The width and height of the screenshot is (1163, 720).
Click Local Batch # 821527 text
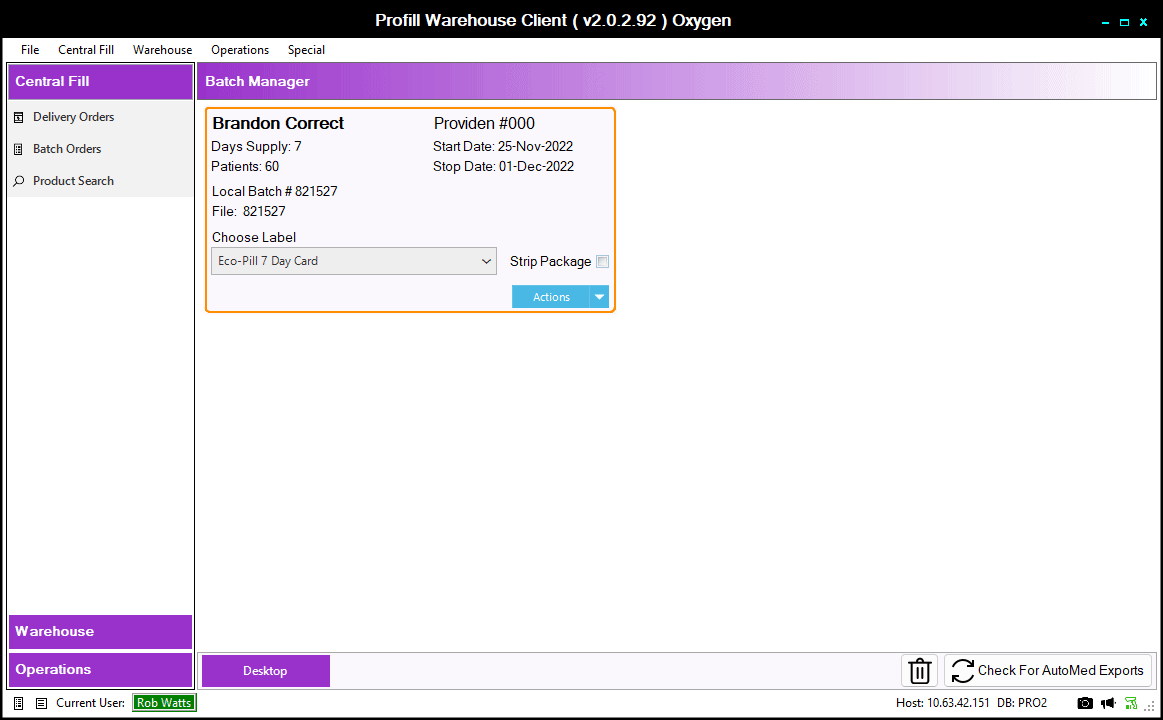point(274,191)
